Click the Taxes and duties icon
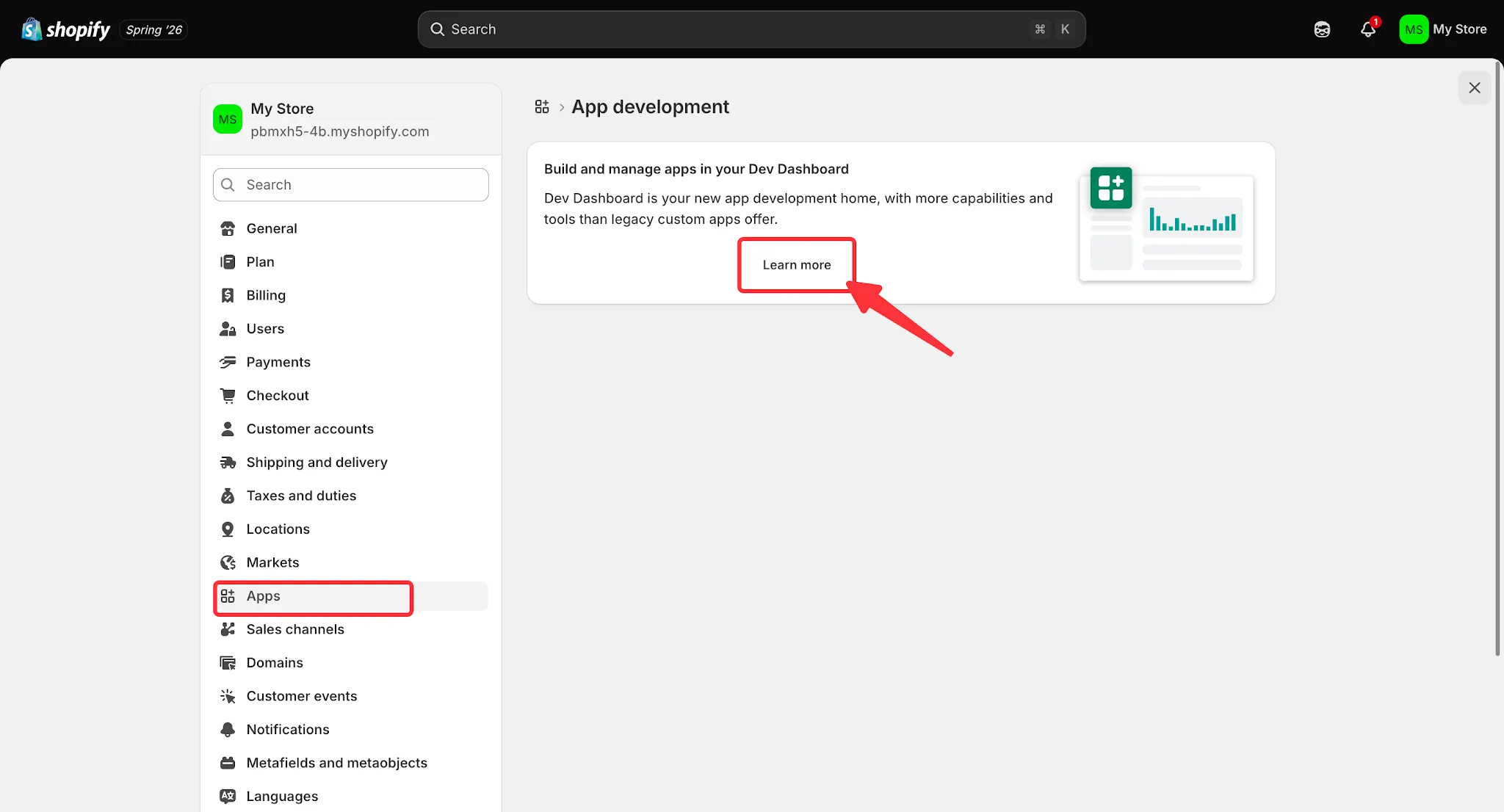Image resolution: width=1504 pixels, height=812 pixels. coord(228,496)
